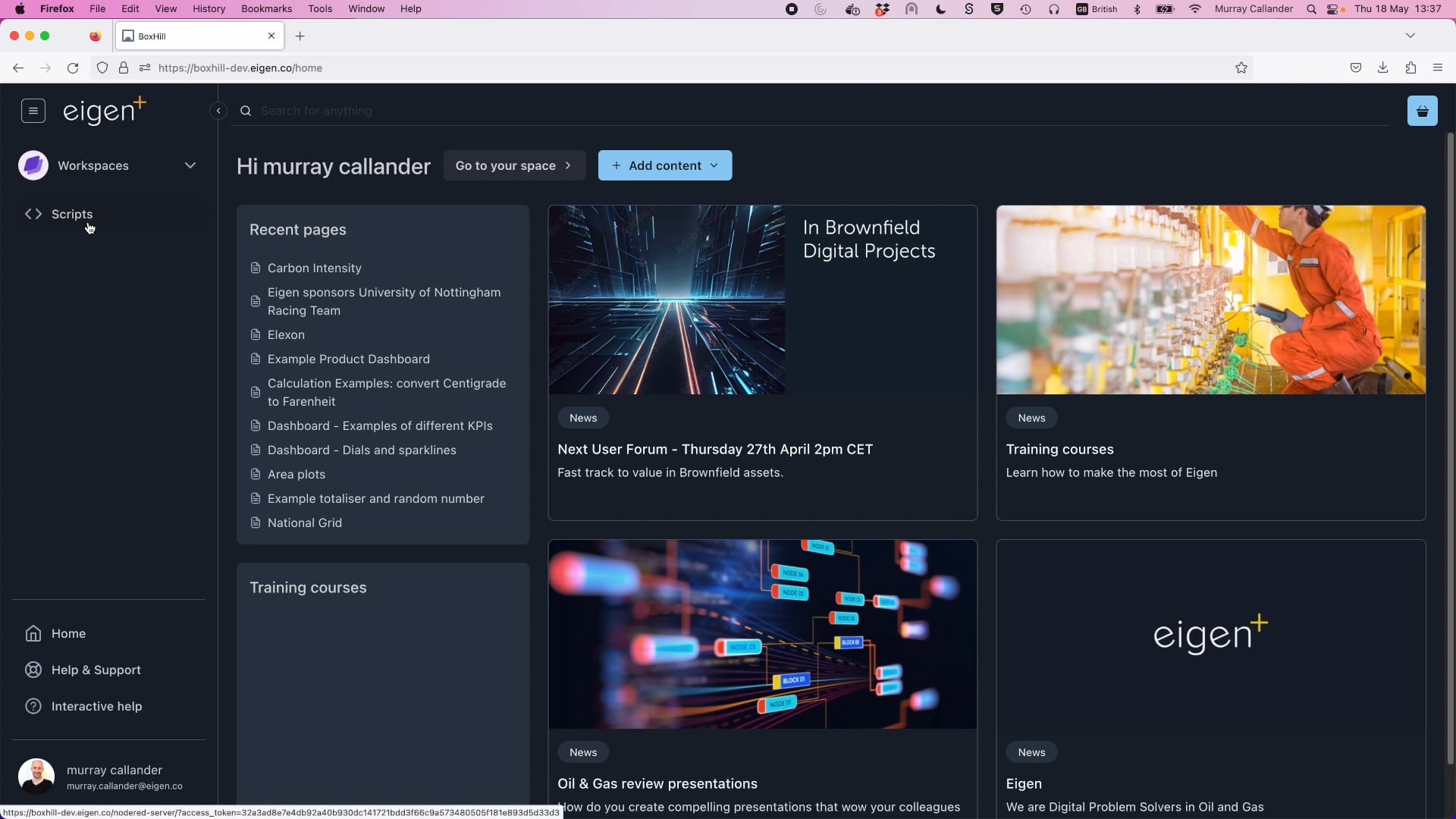Click the search magnifier in the app toolbar

(x=246, y=111)
